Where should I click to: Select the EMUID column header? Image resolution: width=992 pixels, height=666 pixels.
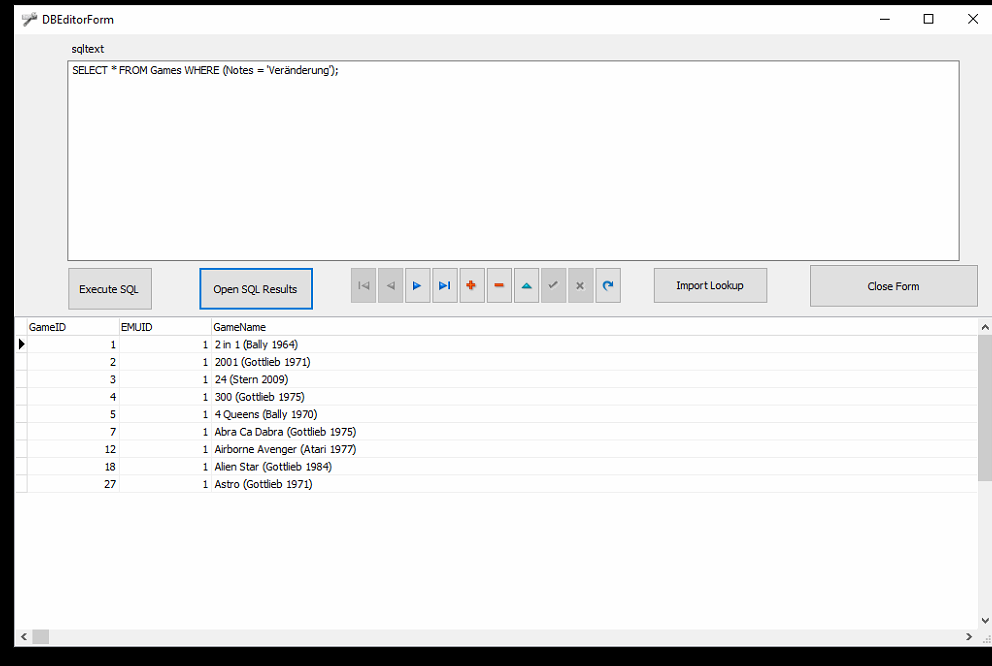coord(165,327)
